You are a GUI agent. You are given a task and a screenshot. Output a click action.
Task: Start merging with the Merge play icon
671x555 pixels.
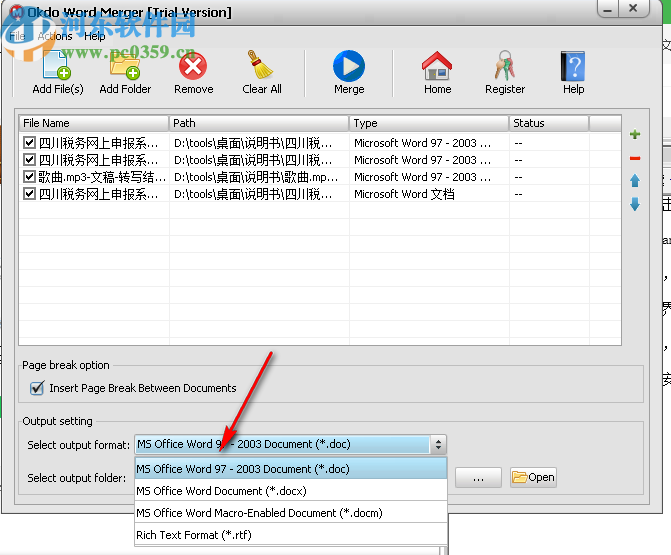pyautogui.click(x=349, y=66)
